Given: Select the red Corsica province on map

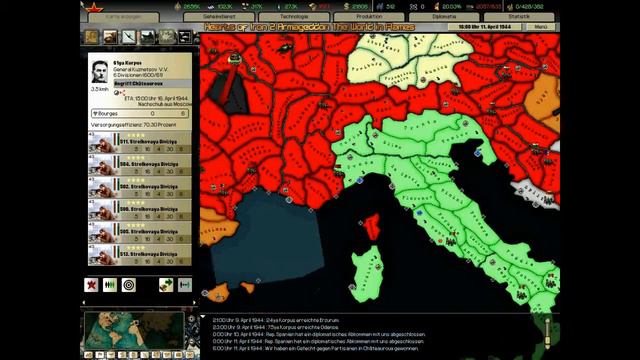Looking at the screenshot, I should (372, 227).
